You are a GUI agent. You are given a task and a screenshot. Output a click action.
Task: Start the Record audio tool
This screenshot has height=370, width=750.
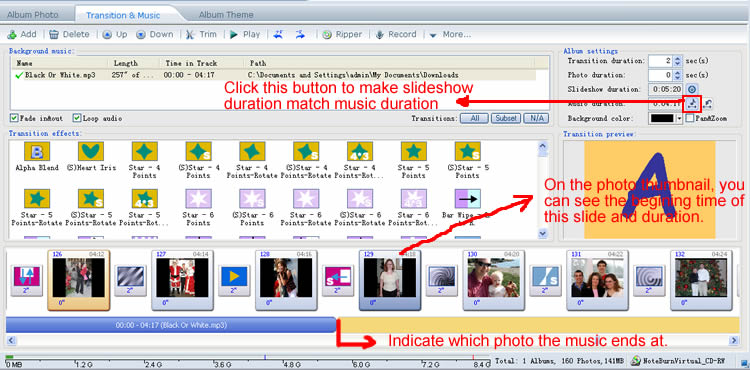396,34
